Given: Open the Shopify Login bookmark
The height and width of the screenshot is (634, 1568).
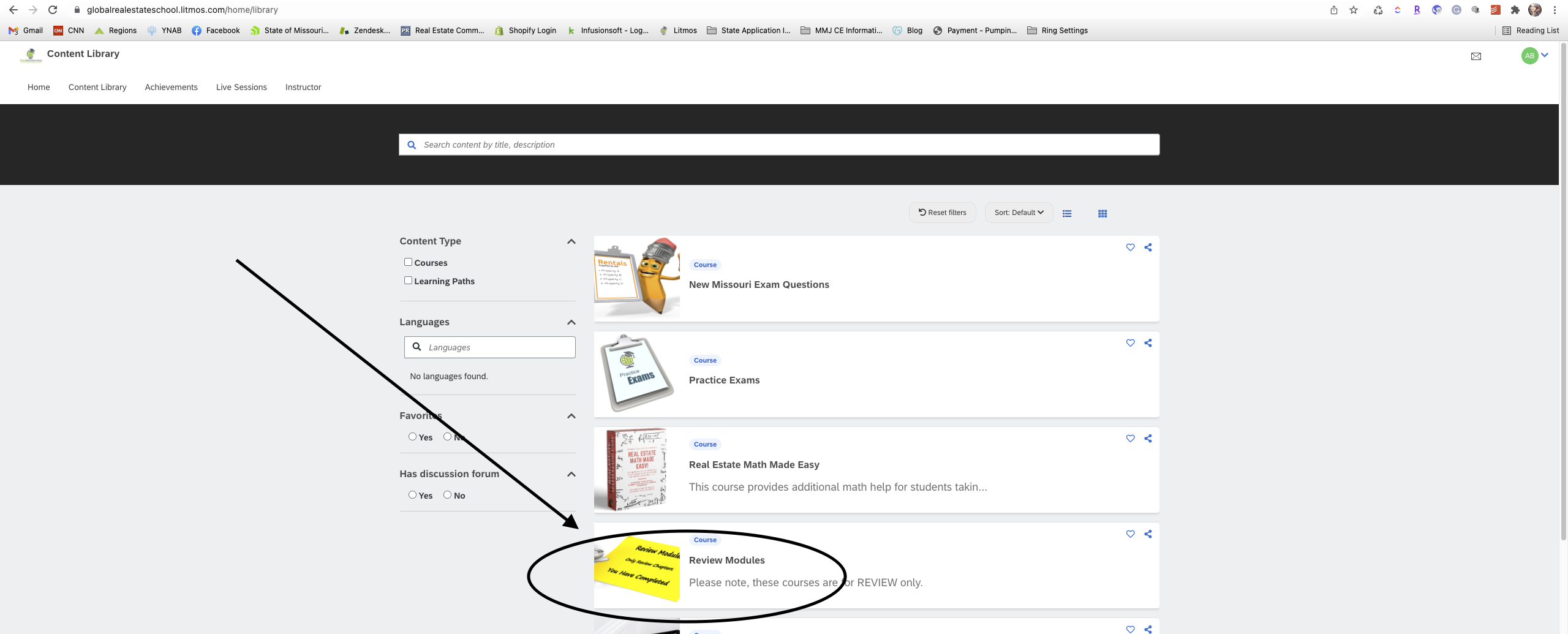Looking at the screenshot, I should (526, 31).
